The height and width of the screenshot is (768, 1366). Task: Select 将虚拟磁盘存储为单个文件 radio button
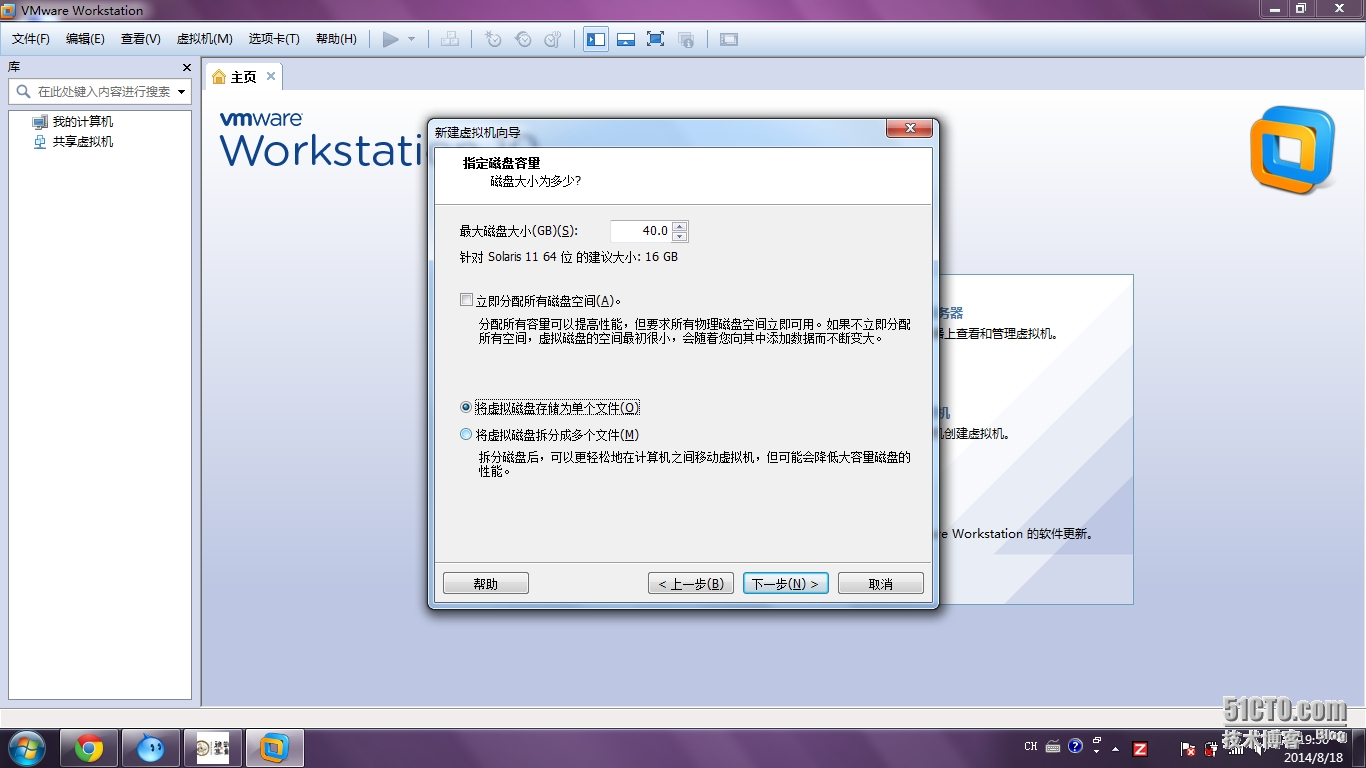click(x=466, y=408)
